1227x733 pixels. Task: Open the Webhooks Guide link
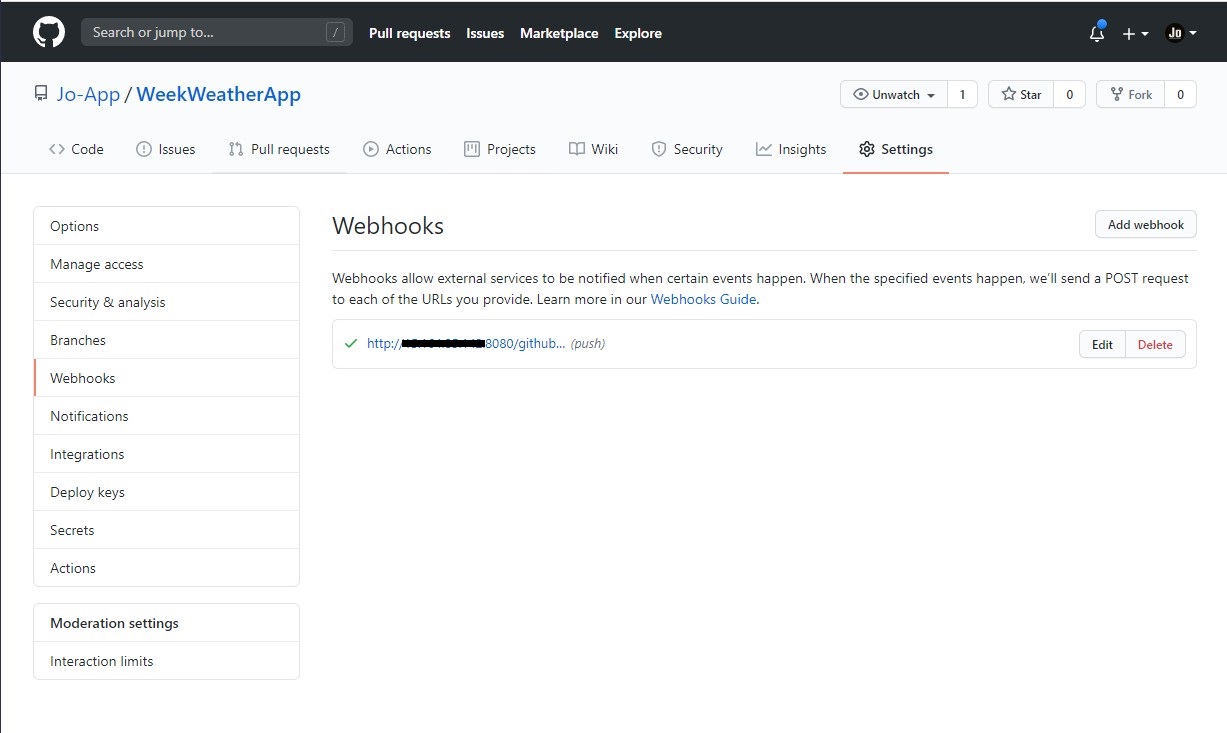[x=703, y=299]
